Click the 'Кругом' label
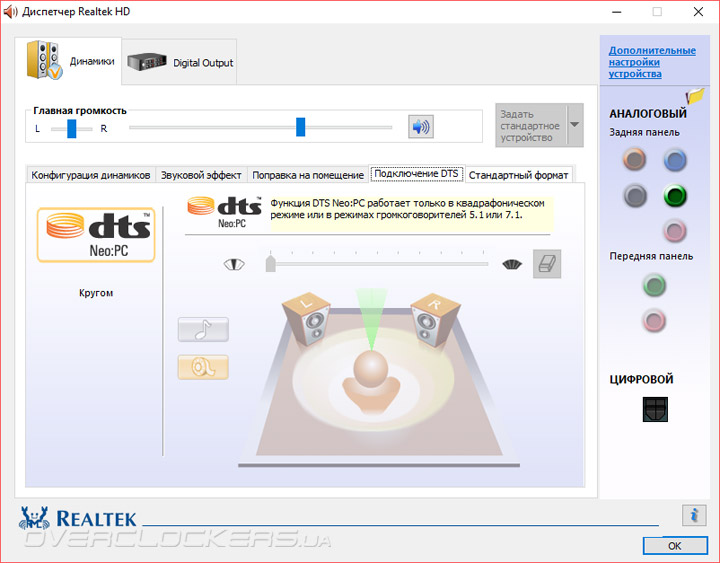720x563 pixels. (x=96, y=293)
